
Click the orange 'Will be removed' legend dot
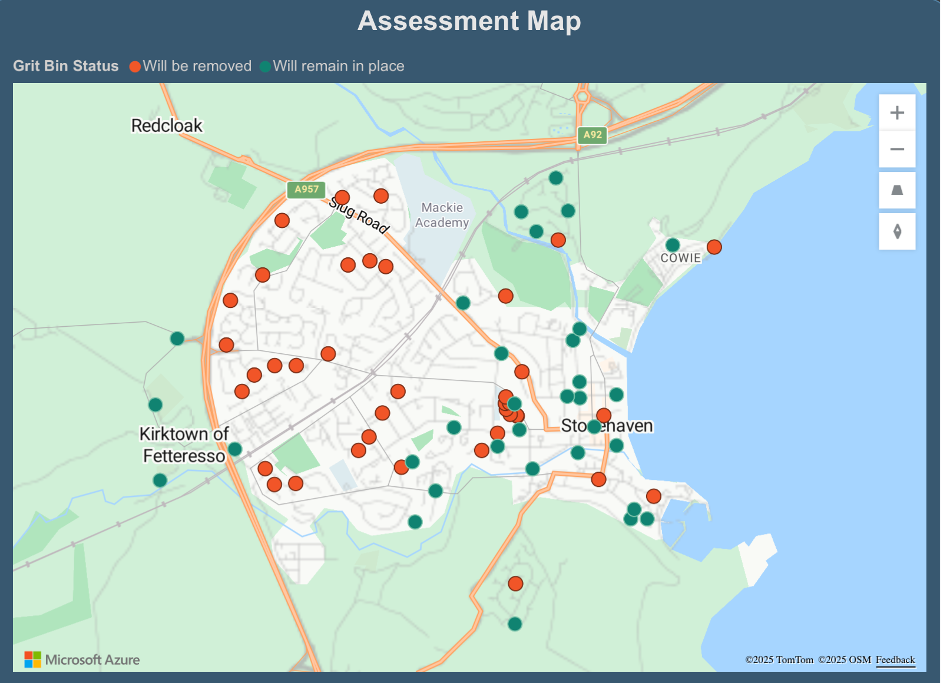click(135, 66)
